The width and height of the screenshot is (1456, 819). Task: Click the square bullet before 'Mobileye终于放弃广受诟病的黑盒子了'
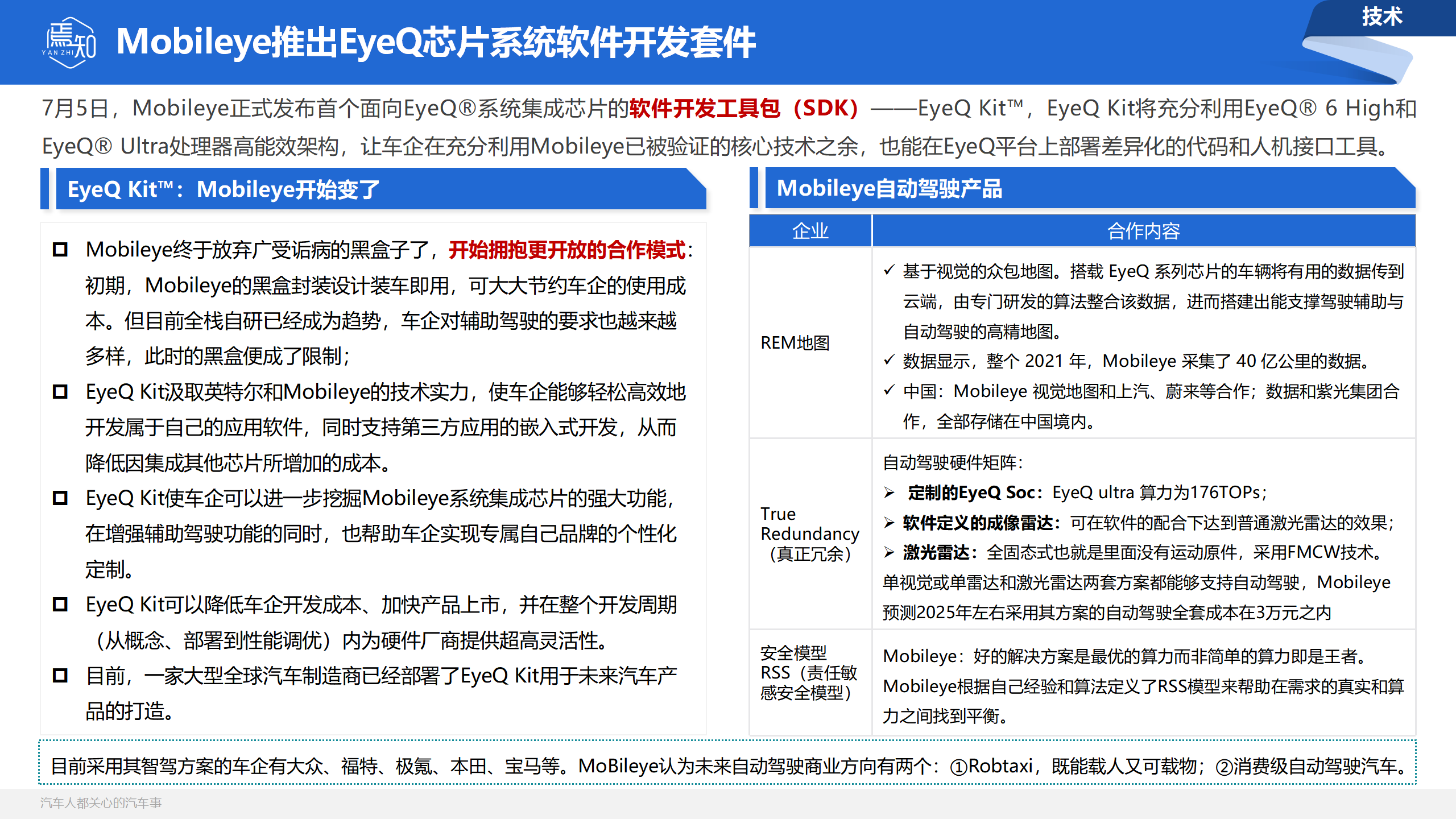tap(60, 250)
